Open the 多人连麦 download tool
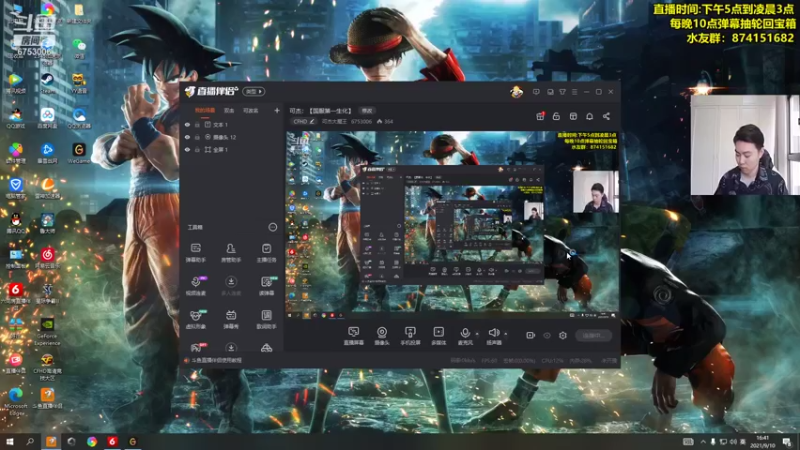Image resolution: width=800 pixels, height=450 pixels. coord(231,286)
